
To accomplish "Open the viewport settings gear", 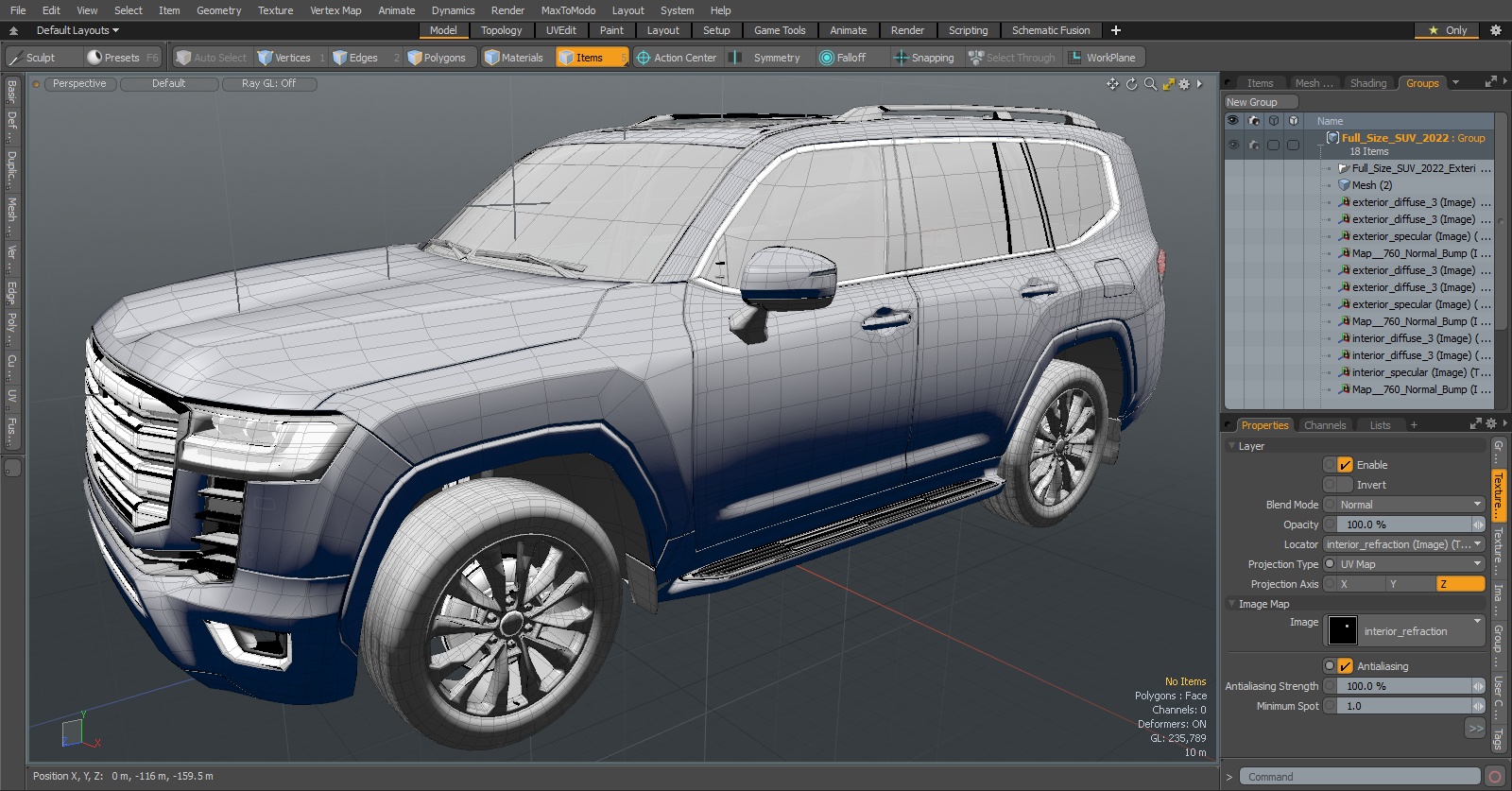I will (1184, 84).
